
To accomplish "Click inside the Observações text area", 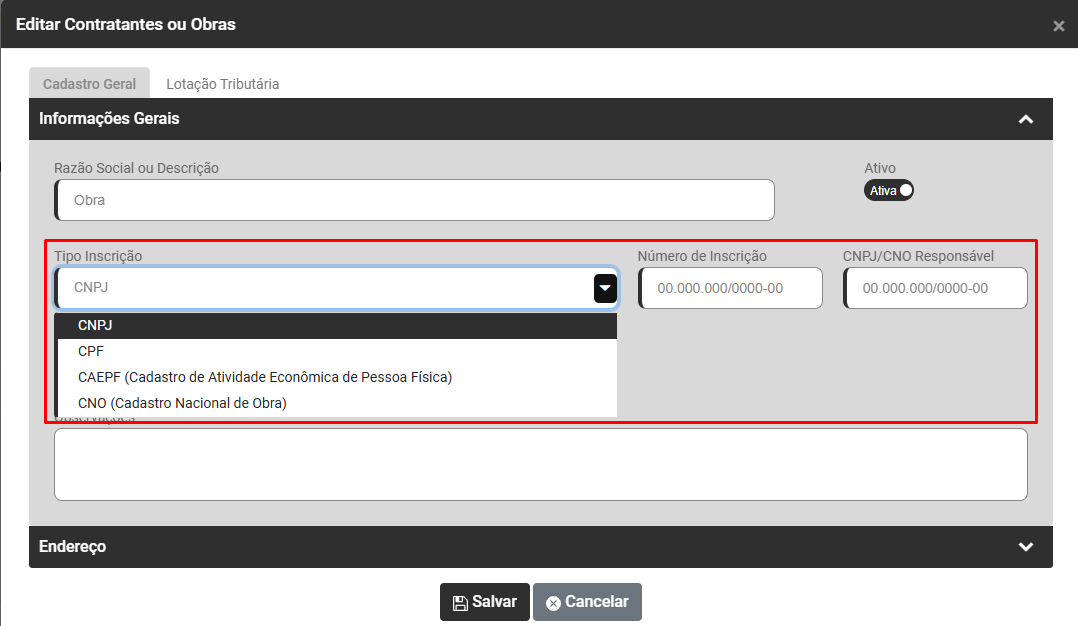I will [x=540, y=465].
